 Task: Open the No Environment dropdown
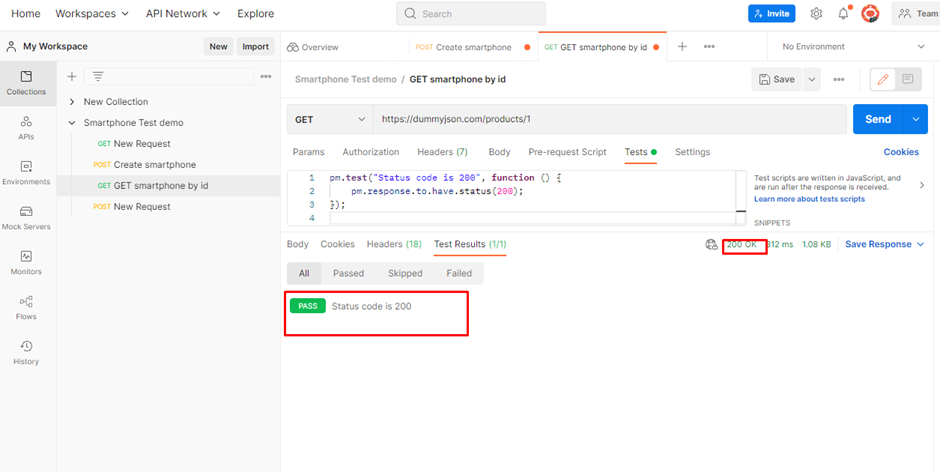[x=854, y=47]
